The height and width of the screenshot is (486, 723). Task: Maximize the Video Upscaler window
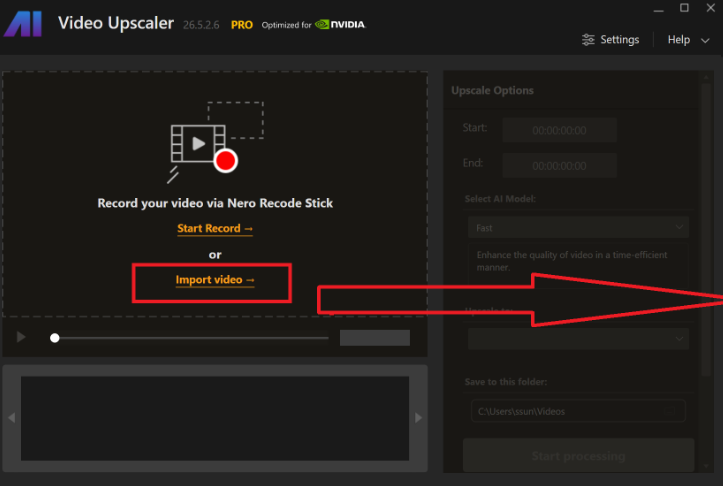684,8
